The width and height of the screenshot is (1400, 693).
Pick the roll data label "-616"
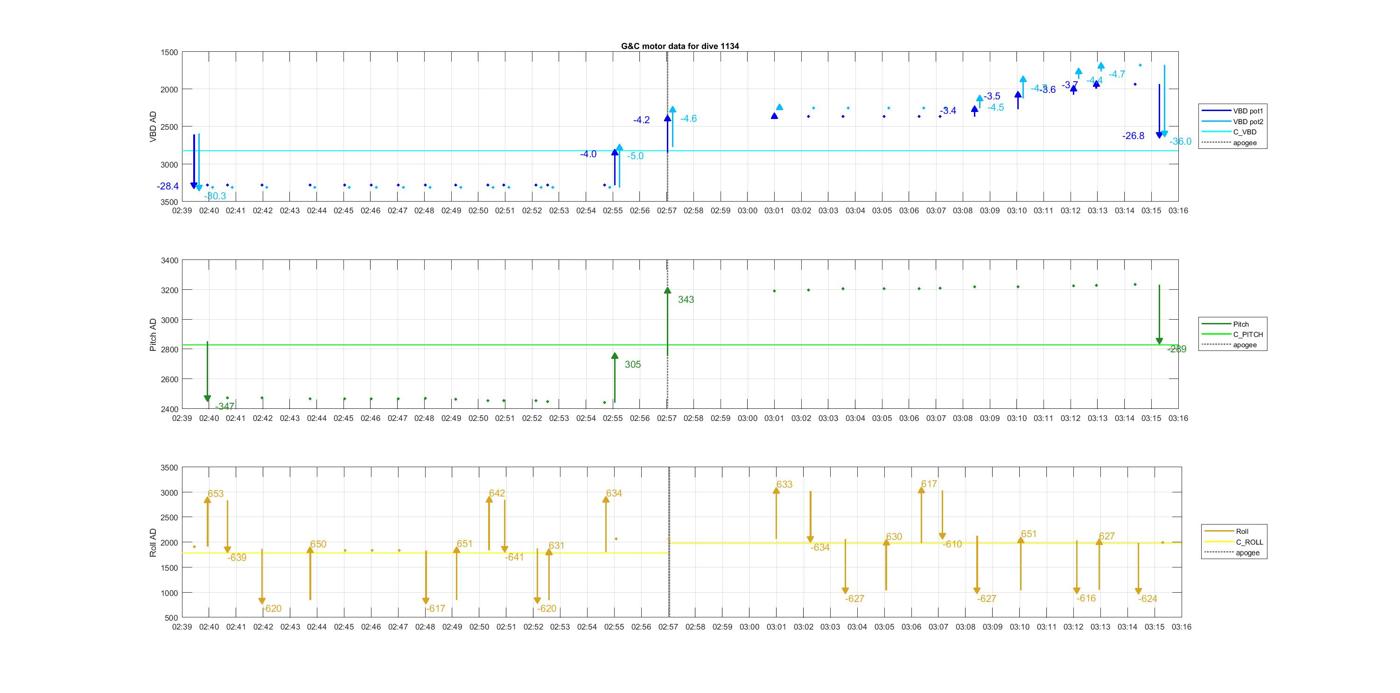1087,598
